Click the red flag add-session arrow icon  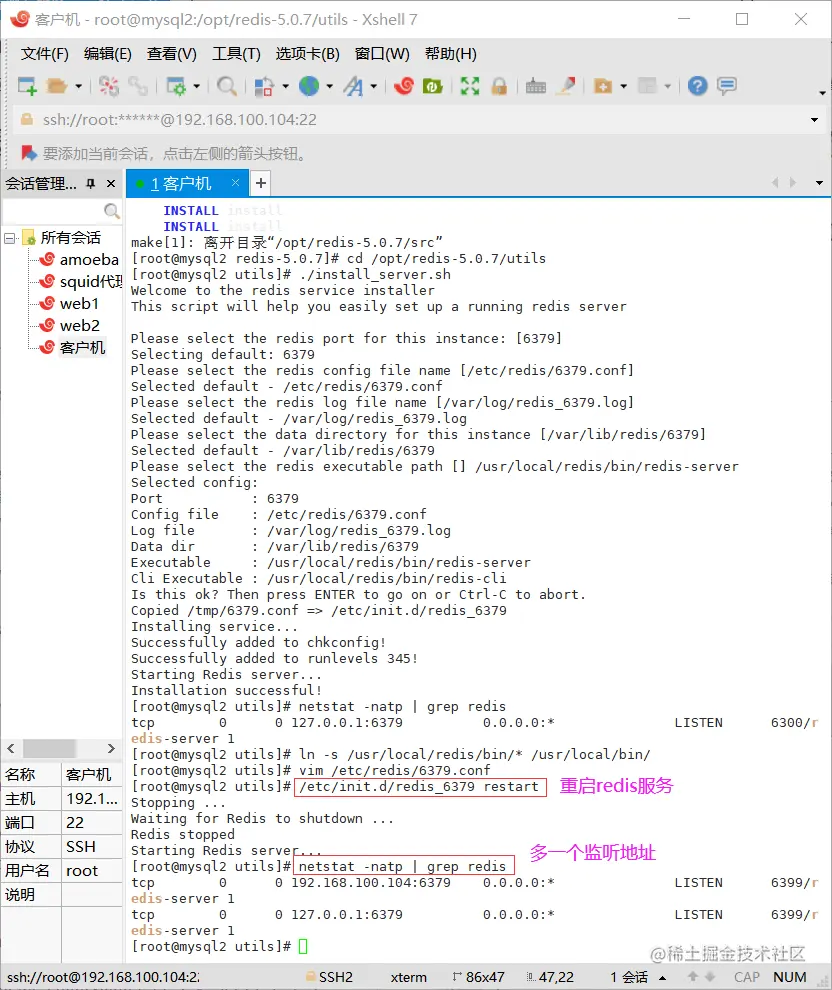[x=28, y=153]
